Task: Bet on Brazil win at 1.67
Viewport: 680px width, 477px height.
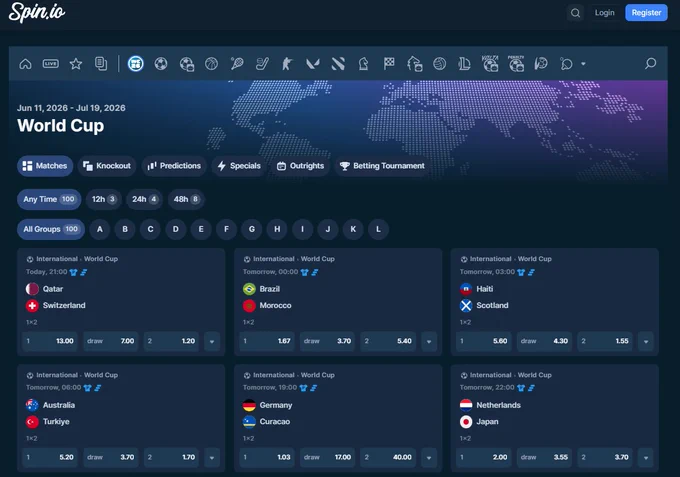Action: click(267, 341)
